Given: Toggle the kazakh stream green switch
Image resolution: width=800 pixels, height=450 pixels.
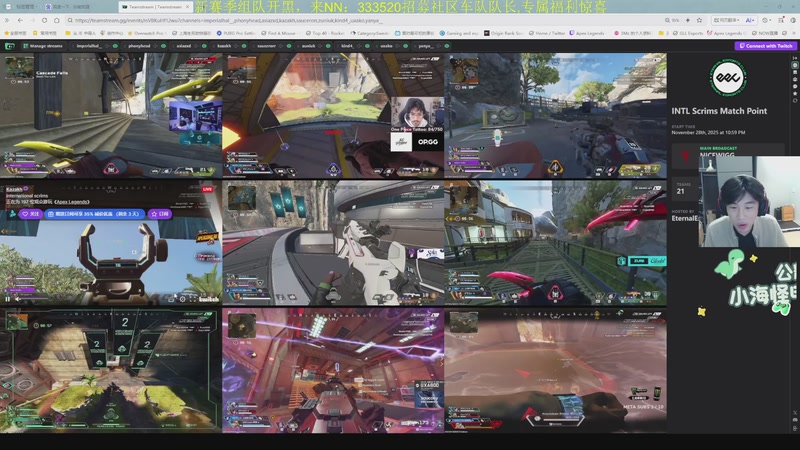Looking at the screenshot, I should [x=244, y=46].
